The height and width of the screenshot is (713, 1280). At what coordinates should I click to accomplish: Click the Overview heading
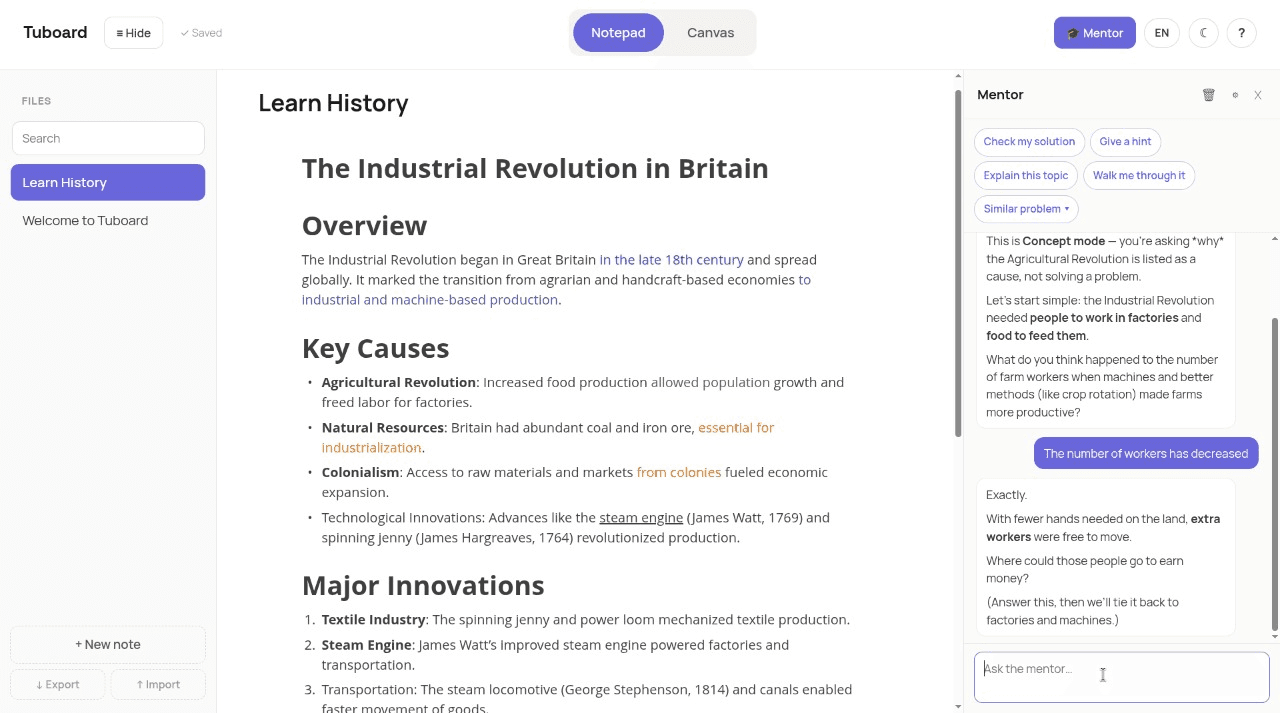coord(364,225)
